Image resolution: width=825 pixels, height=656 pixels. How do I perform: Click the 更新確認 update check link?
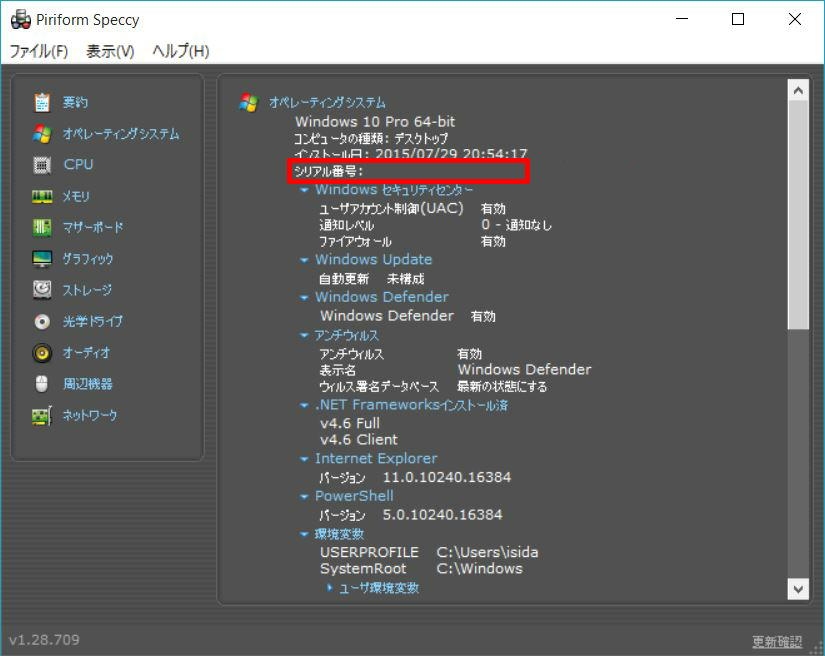(777, 641)
